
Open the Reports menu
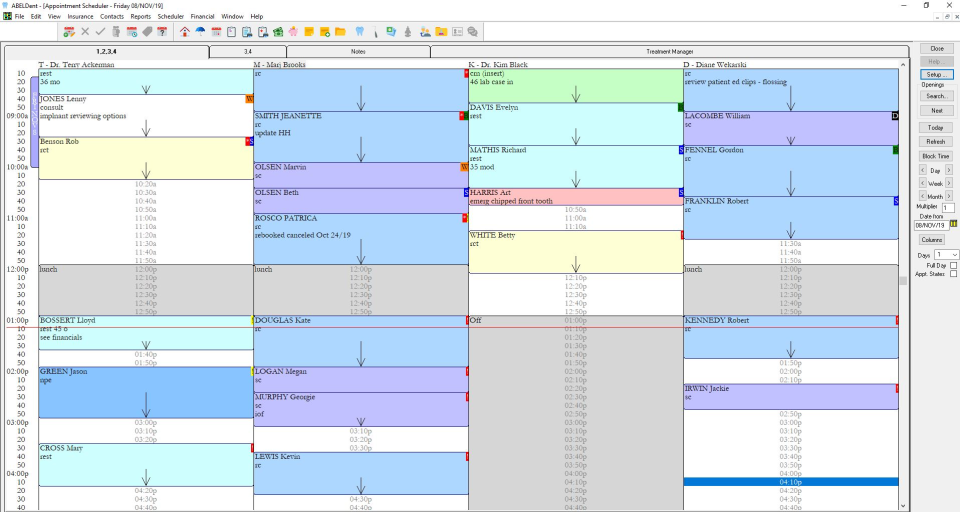click(140, 17)
